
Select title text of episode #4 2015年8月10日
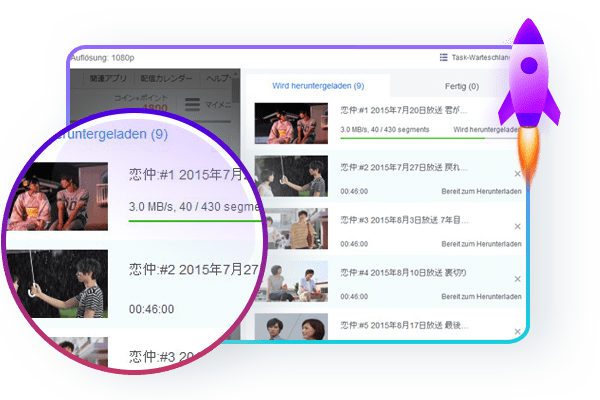click(403, 273)
